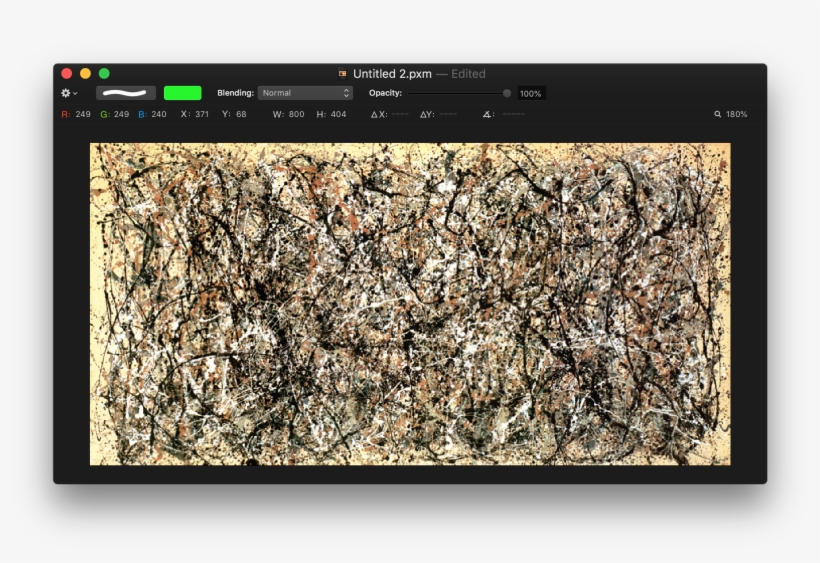The width and height of the screenshot is (820, 563).
Task: Click the Blending label
Action: coord(235,93)
